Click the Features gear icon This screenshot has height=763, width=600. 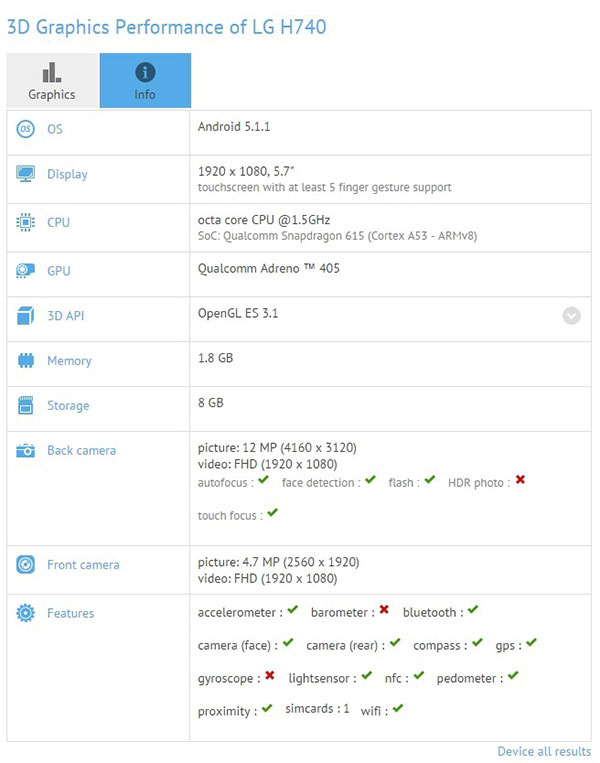[x=25, y=613]
